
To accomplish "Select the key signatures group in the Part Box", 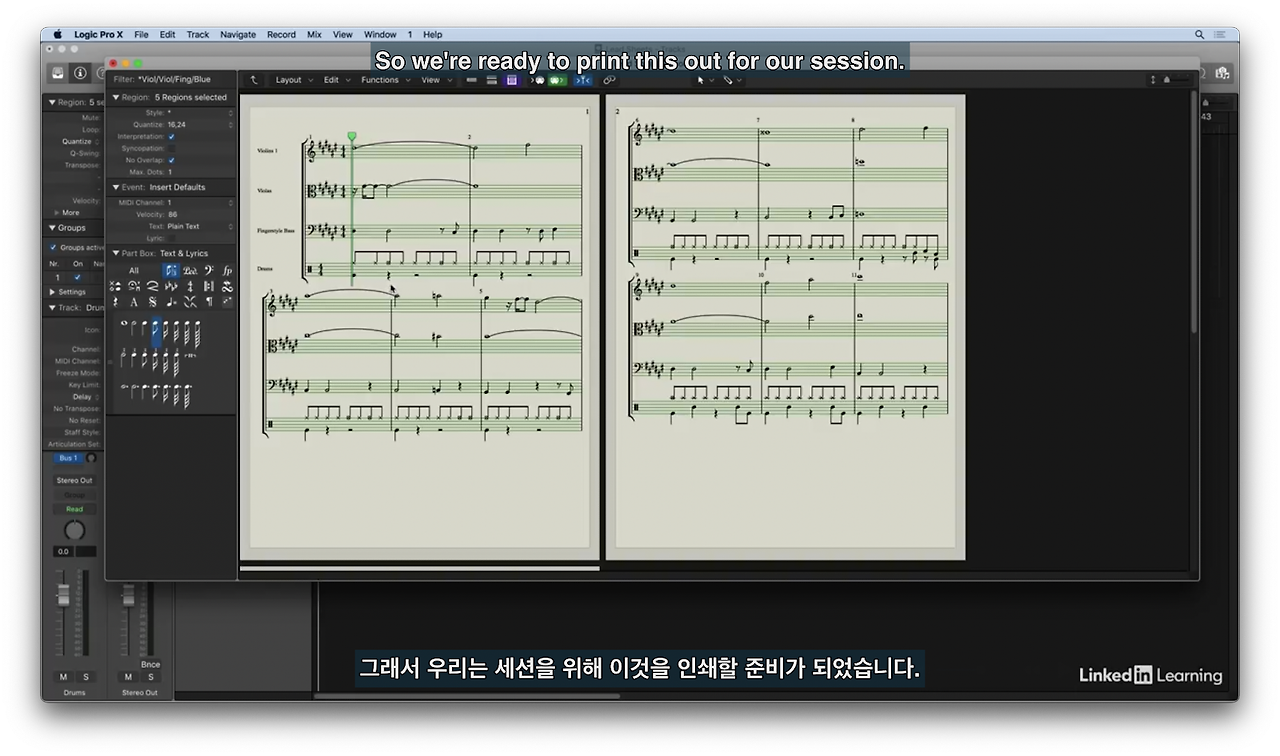I will point(171,286).
